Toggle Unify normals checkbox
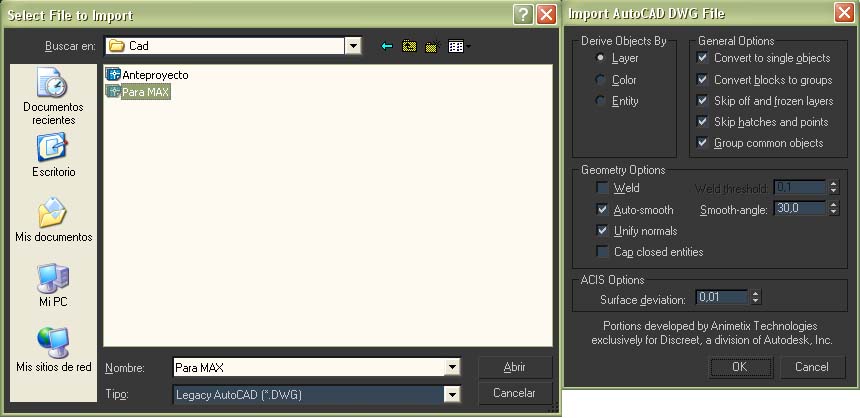The image size is (860, 418). point(603,231)
